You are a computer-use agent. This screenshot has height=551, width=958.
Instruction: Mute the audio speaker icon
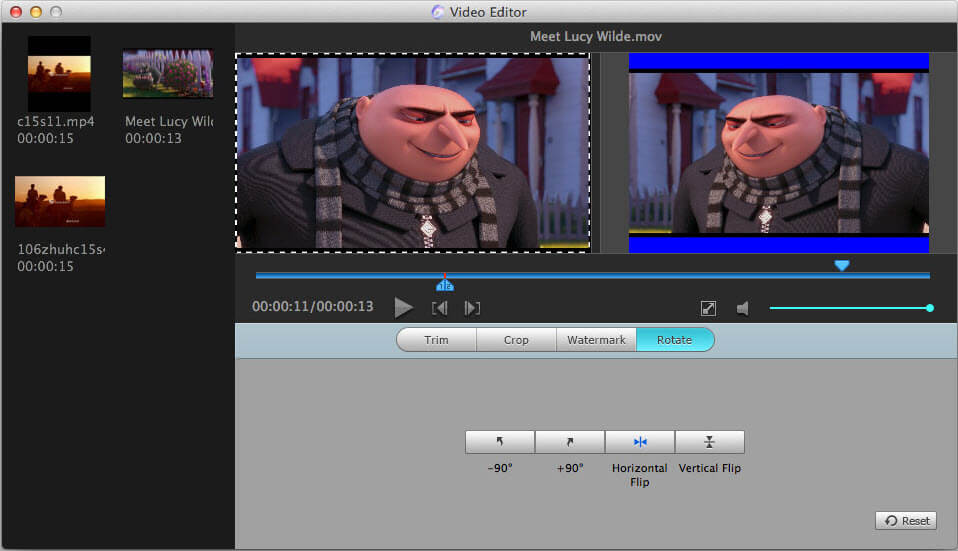(x=742, y=308)
